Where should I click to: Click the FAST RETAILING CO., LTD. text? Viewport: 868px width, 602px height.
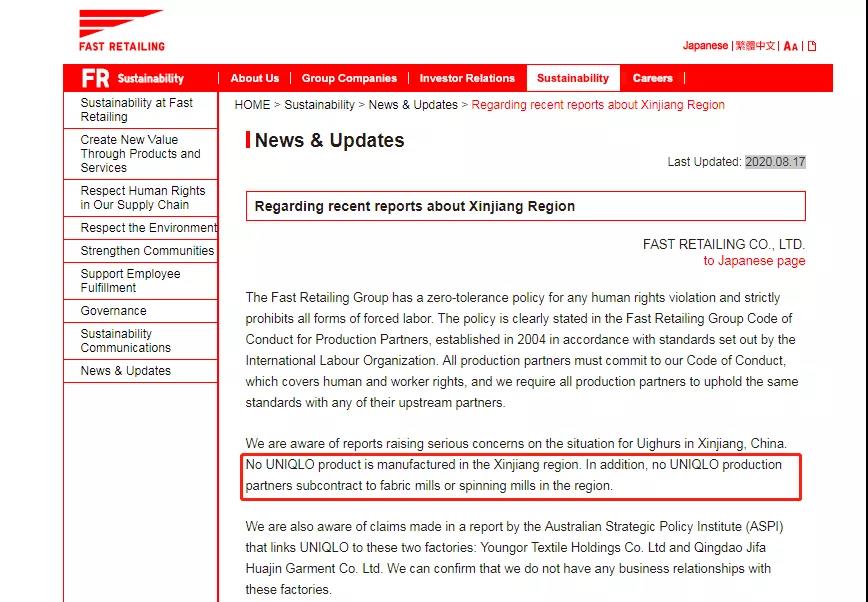724,244
